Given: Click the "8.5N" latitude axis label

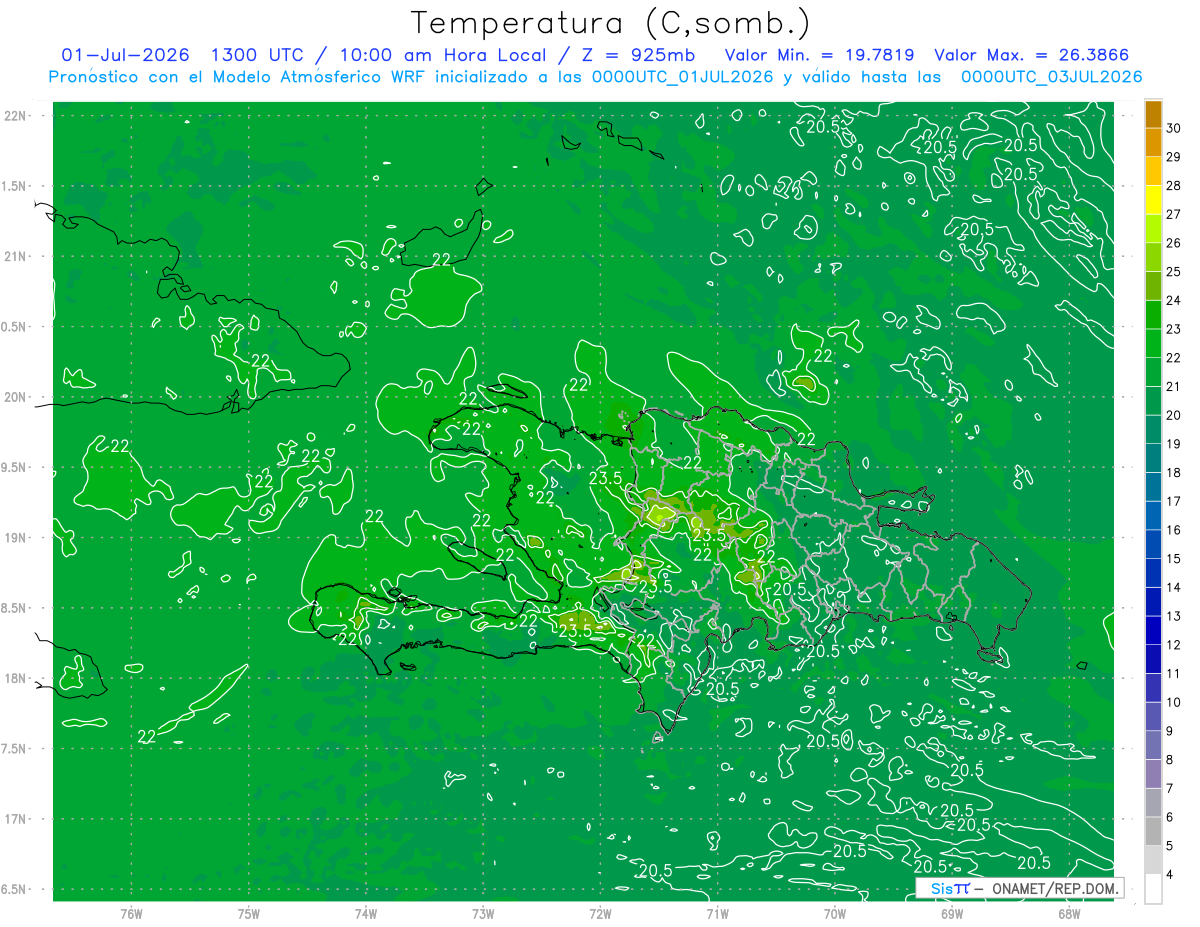Looking at the screenshot, I should [x=15, y=608].
